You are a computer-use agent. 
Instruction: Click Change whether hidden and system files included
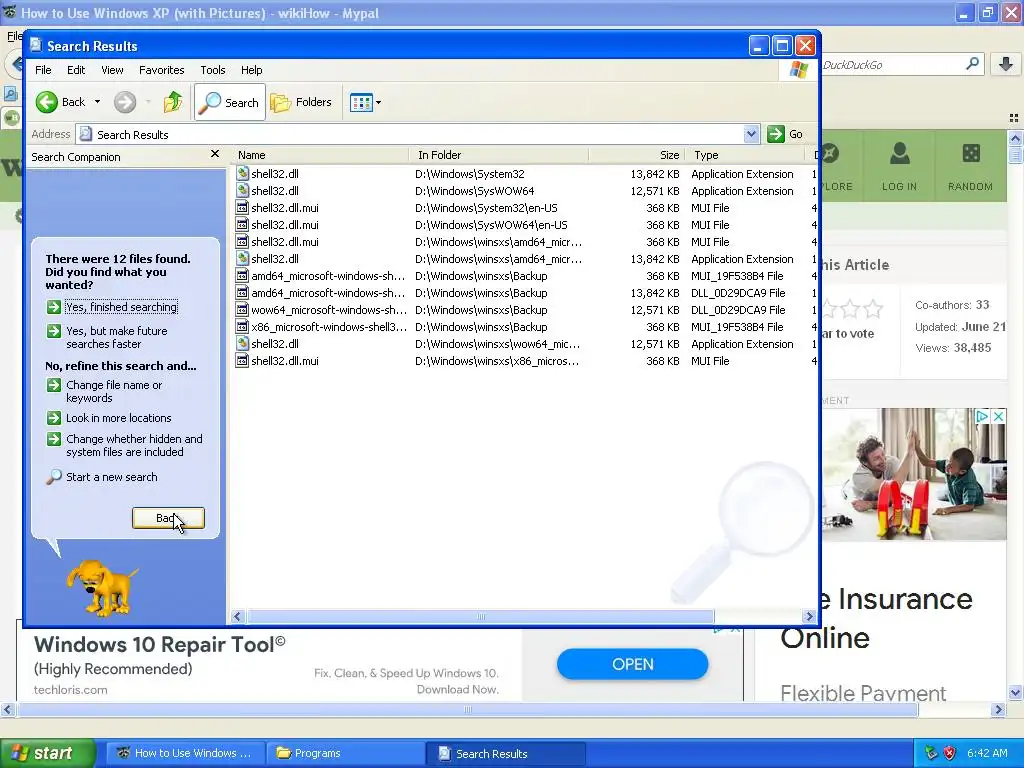pyautogui.click(x=134, y=445)
